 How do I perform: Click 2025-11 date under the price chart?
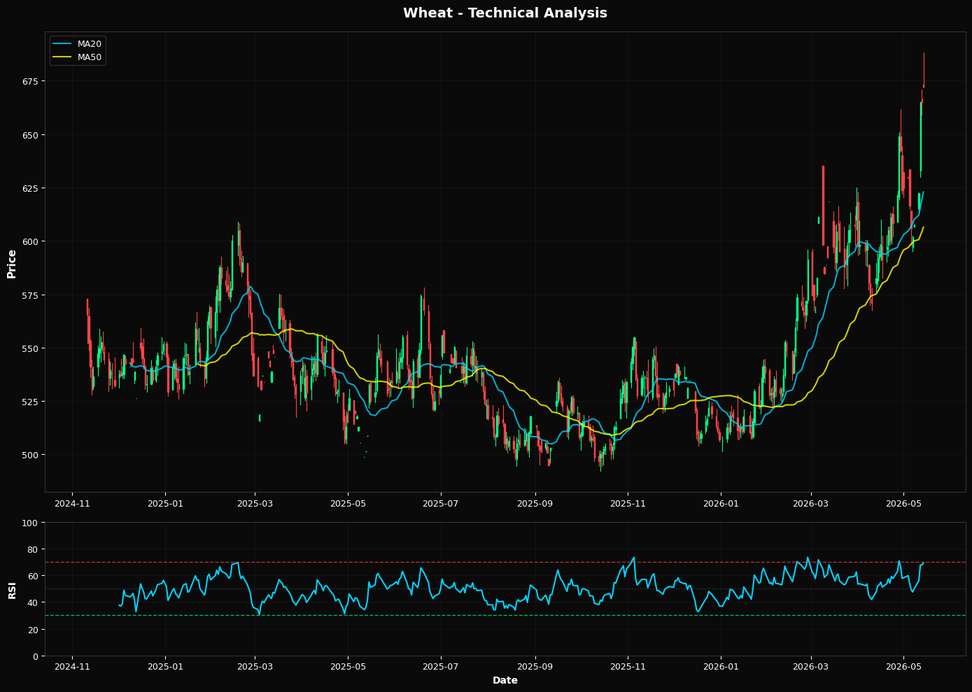[628, 503]
